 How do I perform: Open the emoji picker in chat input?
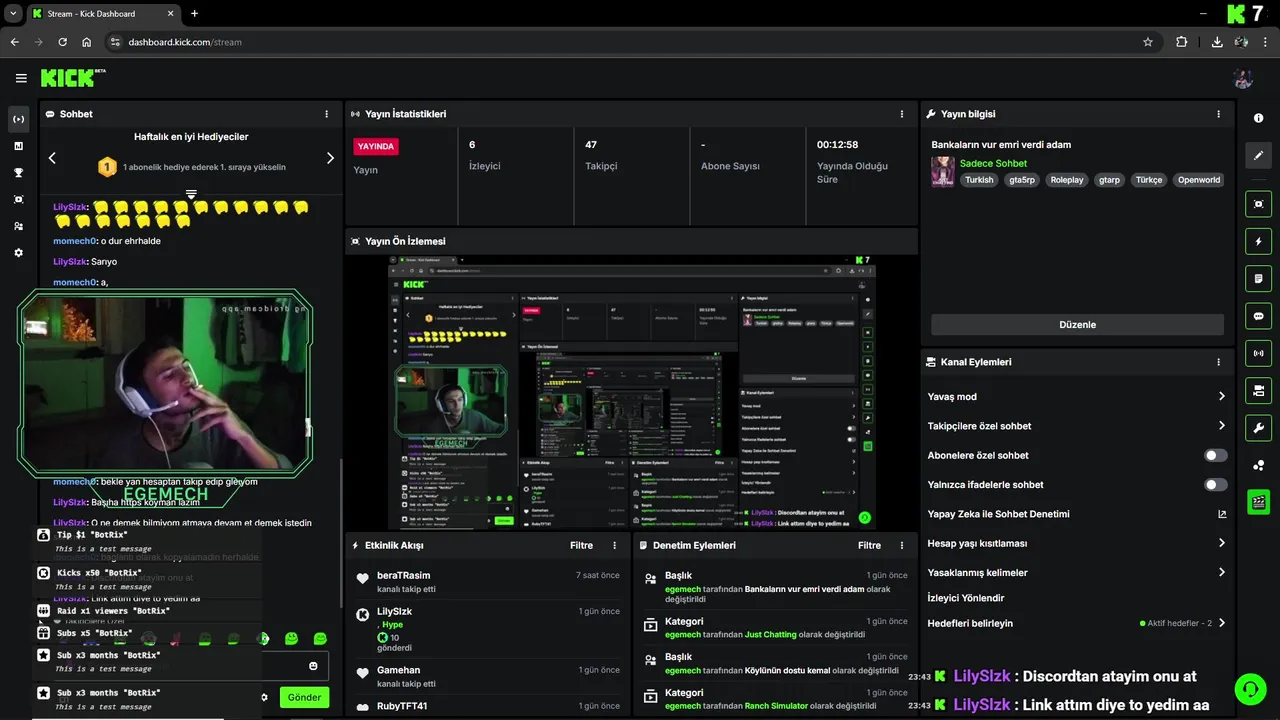pos(313,666)
